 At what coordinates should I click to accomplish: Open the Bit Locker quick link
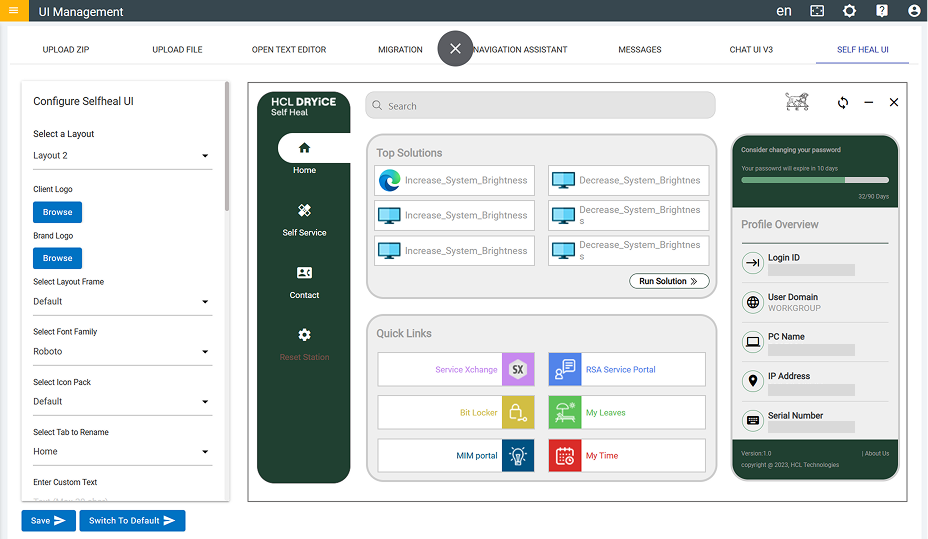click(456, 412)
